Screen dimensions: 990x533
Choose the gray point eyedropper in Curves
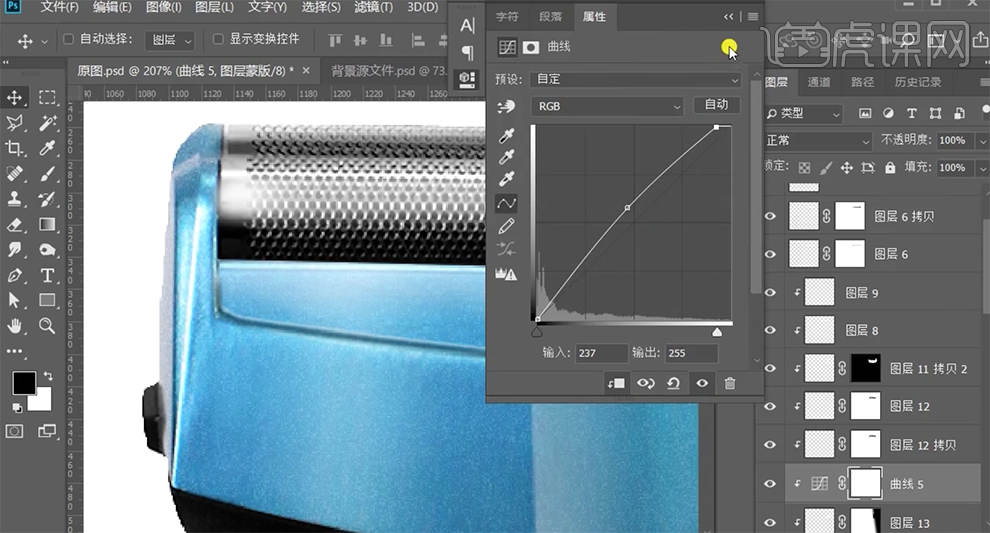[506, 157]
